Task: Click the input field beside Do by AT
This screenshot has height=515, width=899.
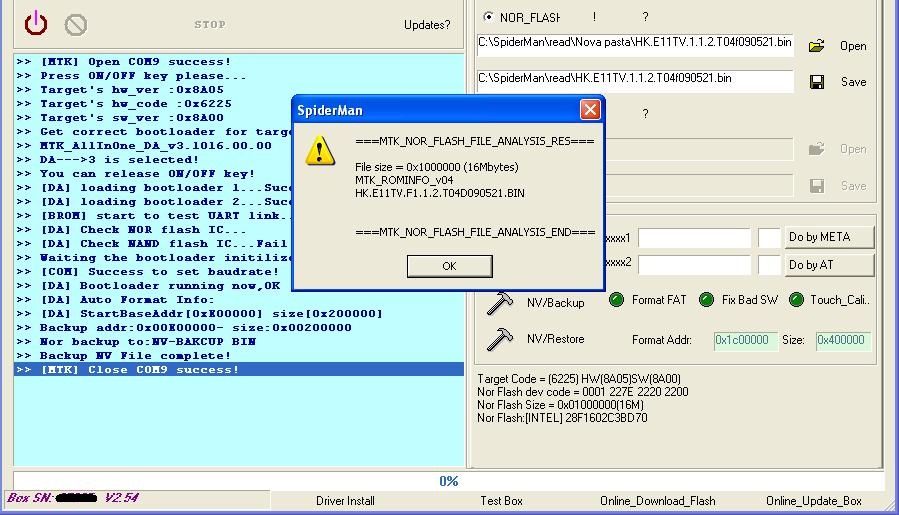Action: point(694,265)
